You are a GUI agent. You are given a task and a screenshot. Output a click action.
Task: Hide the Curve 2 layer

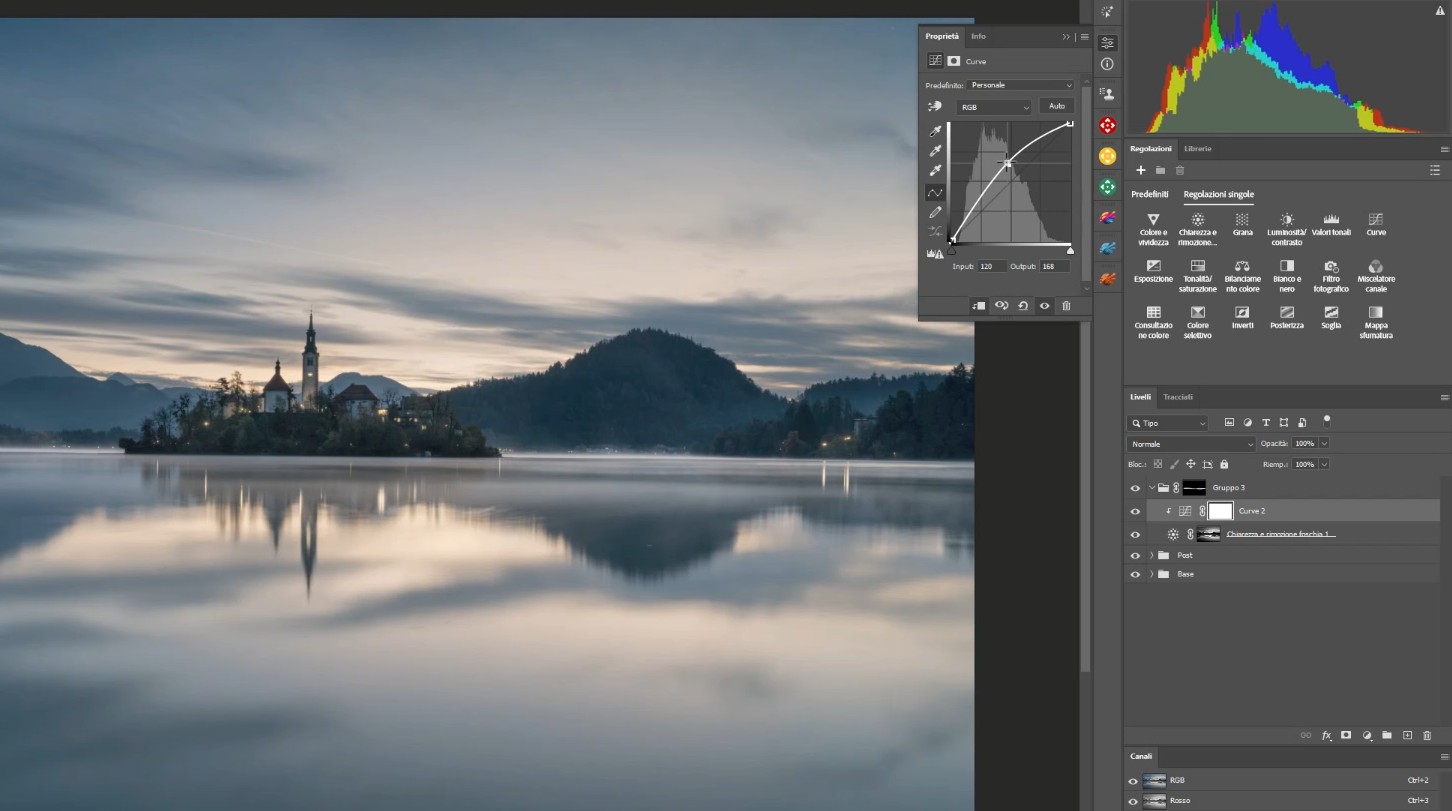click(x=1134, y=511)
